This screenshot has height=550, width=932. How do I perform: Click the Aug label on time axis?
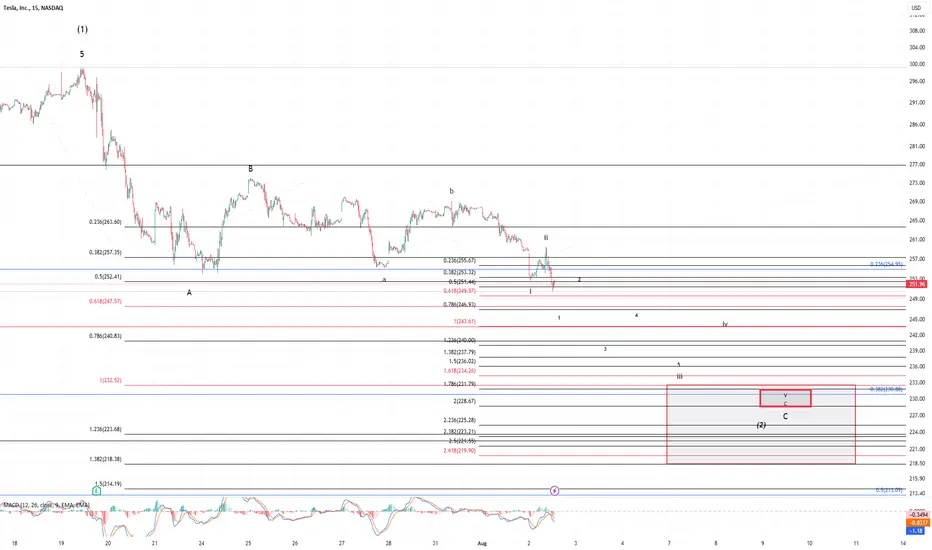(x=482, y=543)
